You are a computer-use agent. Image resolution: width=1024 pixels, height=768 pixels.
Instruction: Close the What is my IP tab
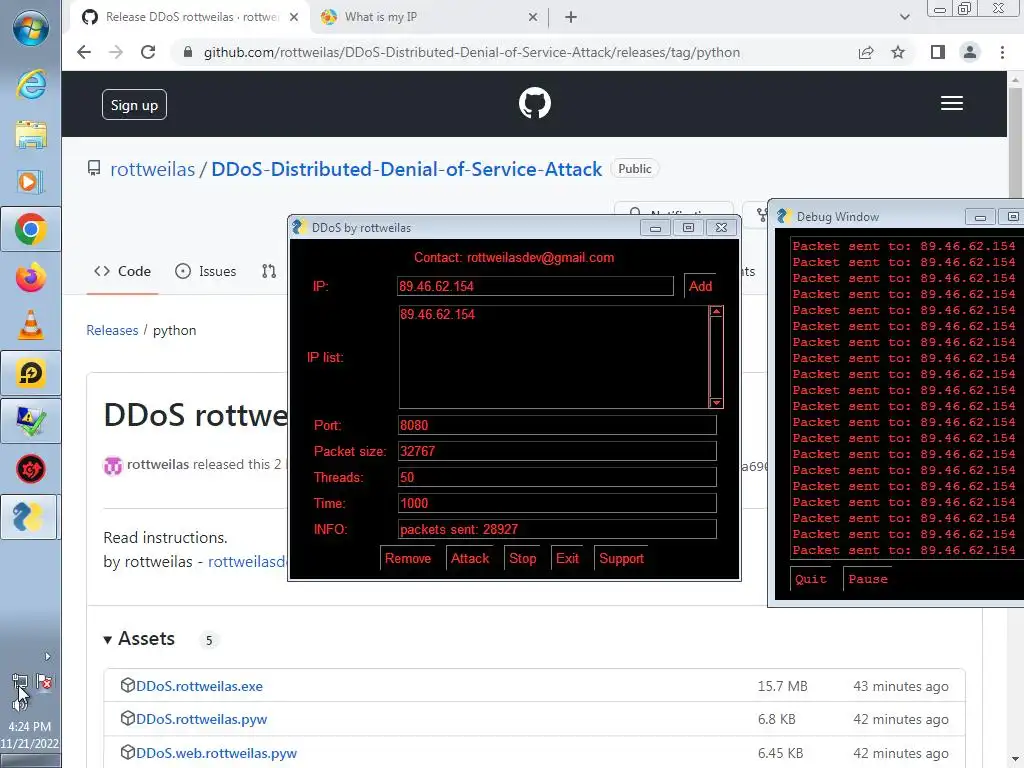tap(533, 17)
